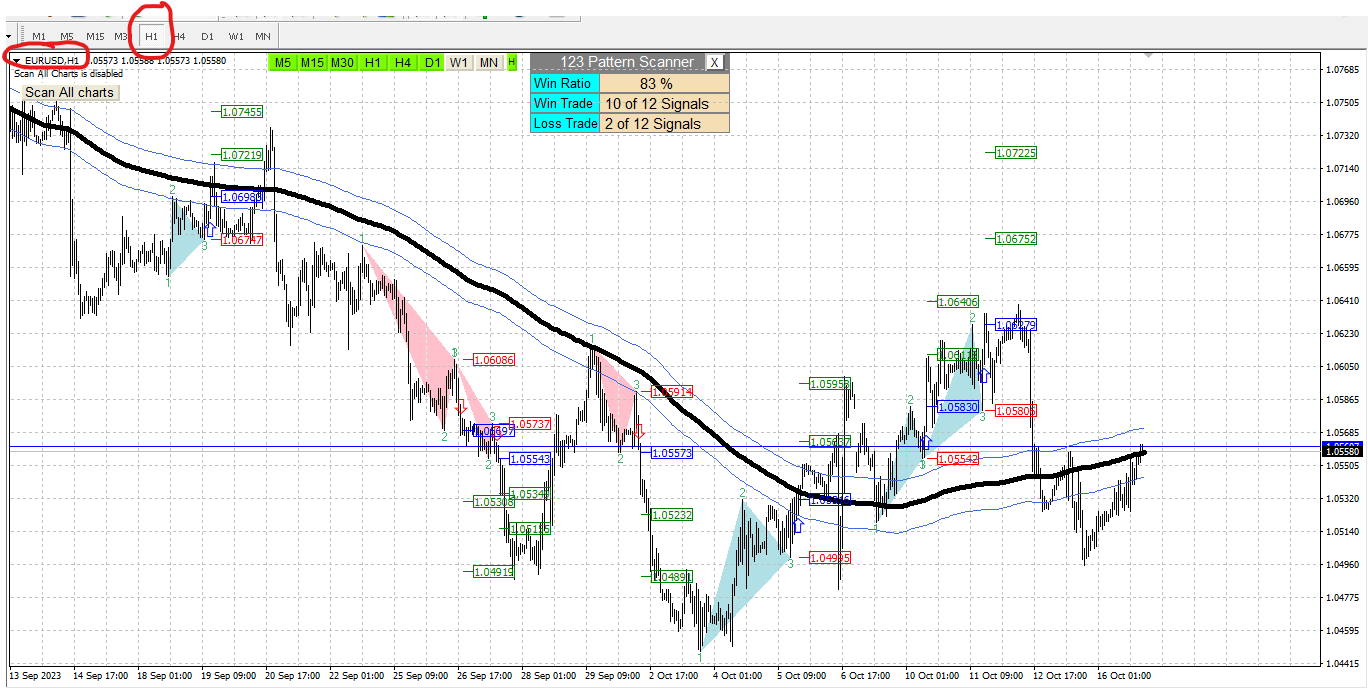Select the red 1.05806 stop label
This screenshot has width=1368, height=689.
click(x=1017, y=410)
